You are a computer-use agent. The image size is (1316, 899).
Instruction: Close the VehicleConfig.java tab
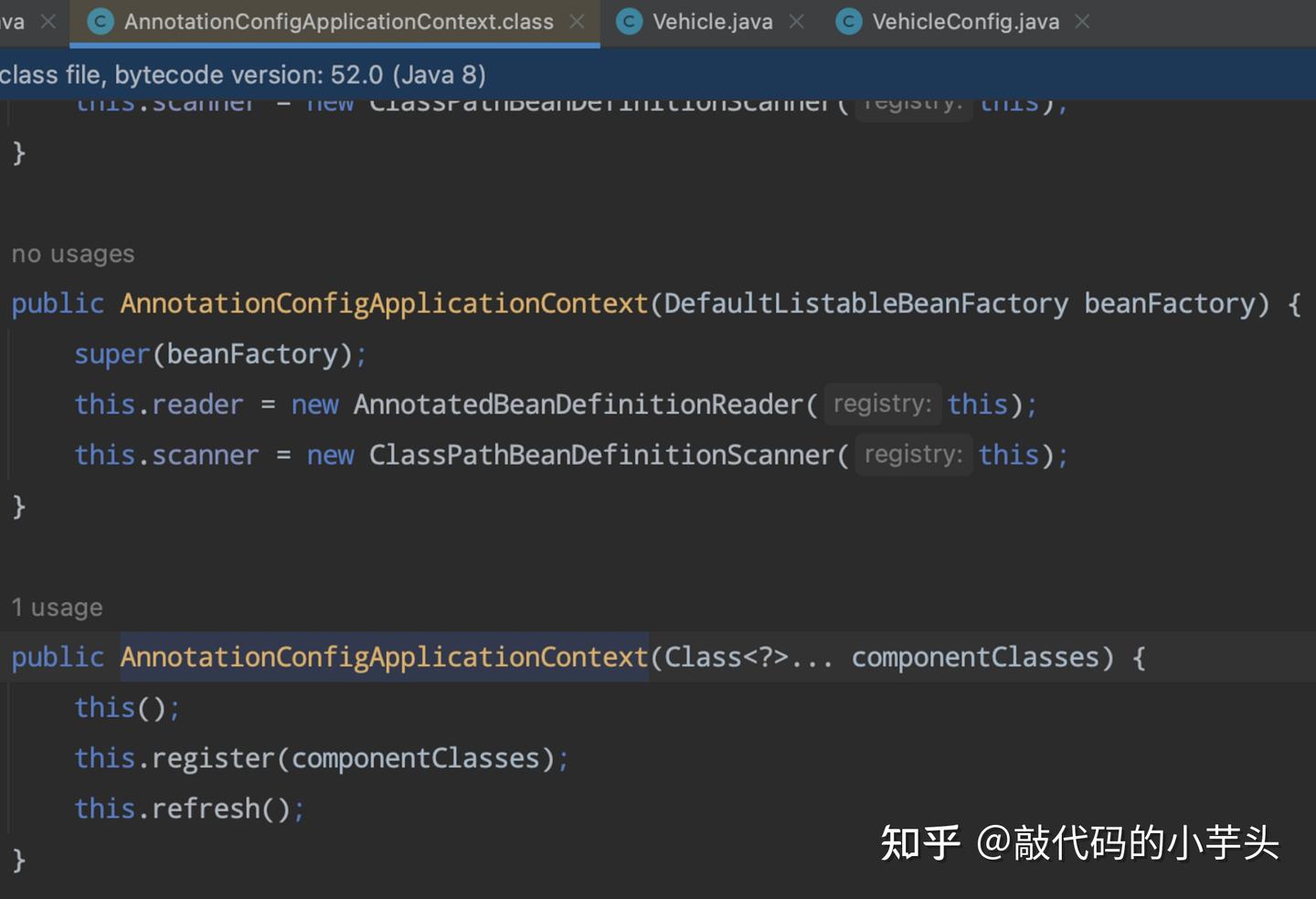pos(1081,21)
